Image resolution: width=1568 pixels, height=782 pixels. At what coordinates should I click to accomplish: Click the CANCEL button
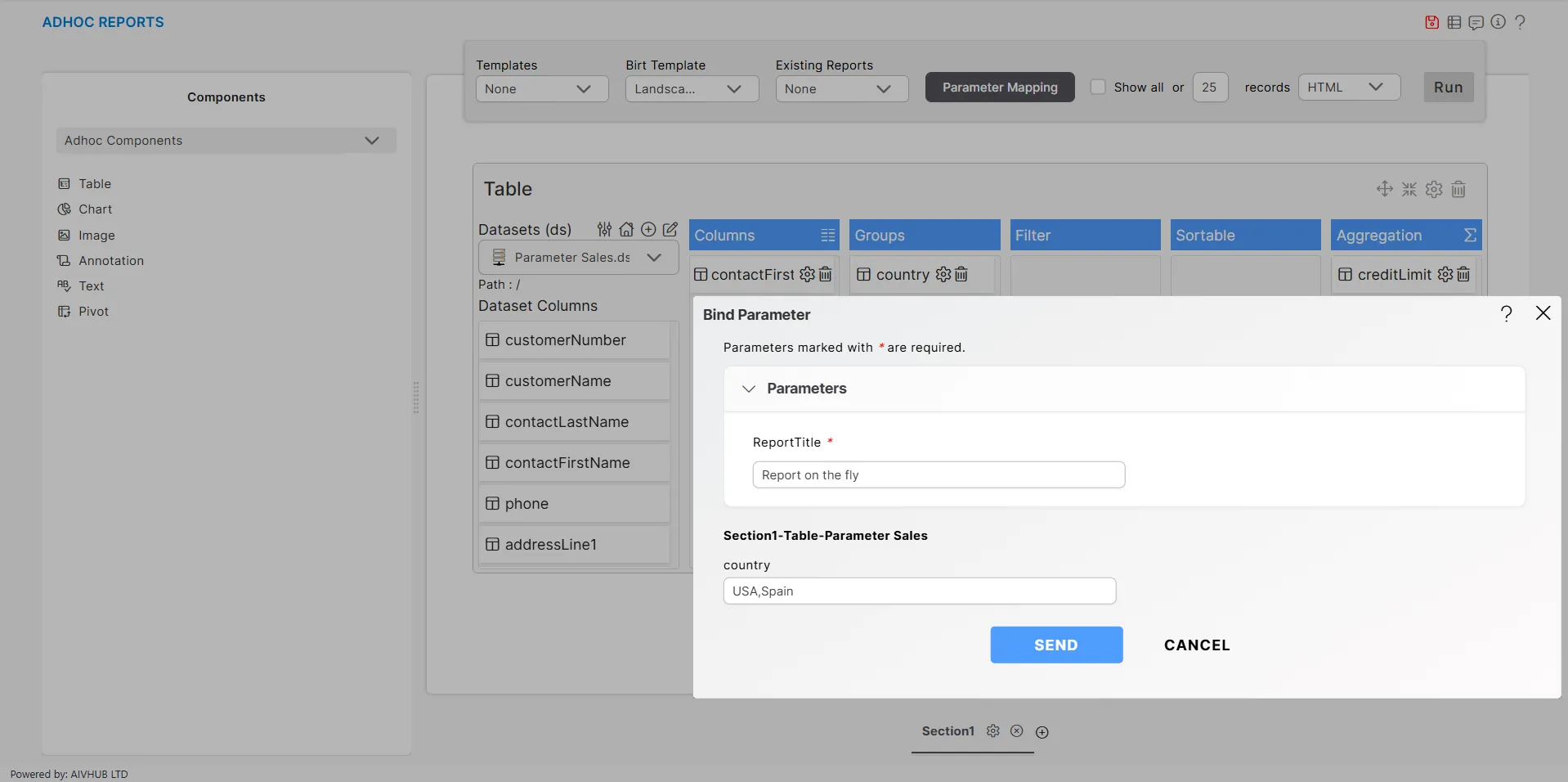[1196, 645]
